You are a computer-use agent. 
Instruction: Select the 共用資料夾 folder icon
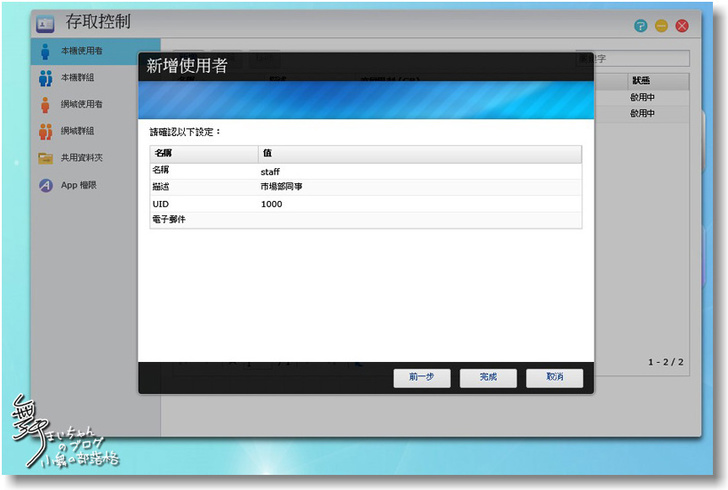tap(46, 158)
